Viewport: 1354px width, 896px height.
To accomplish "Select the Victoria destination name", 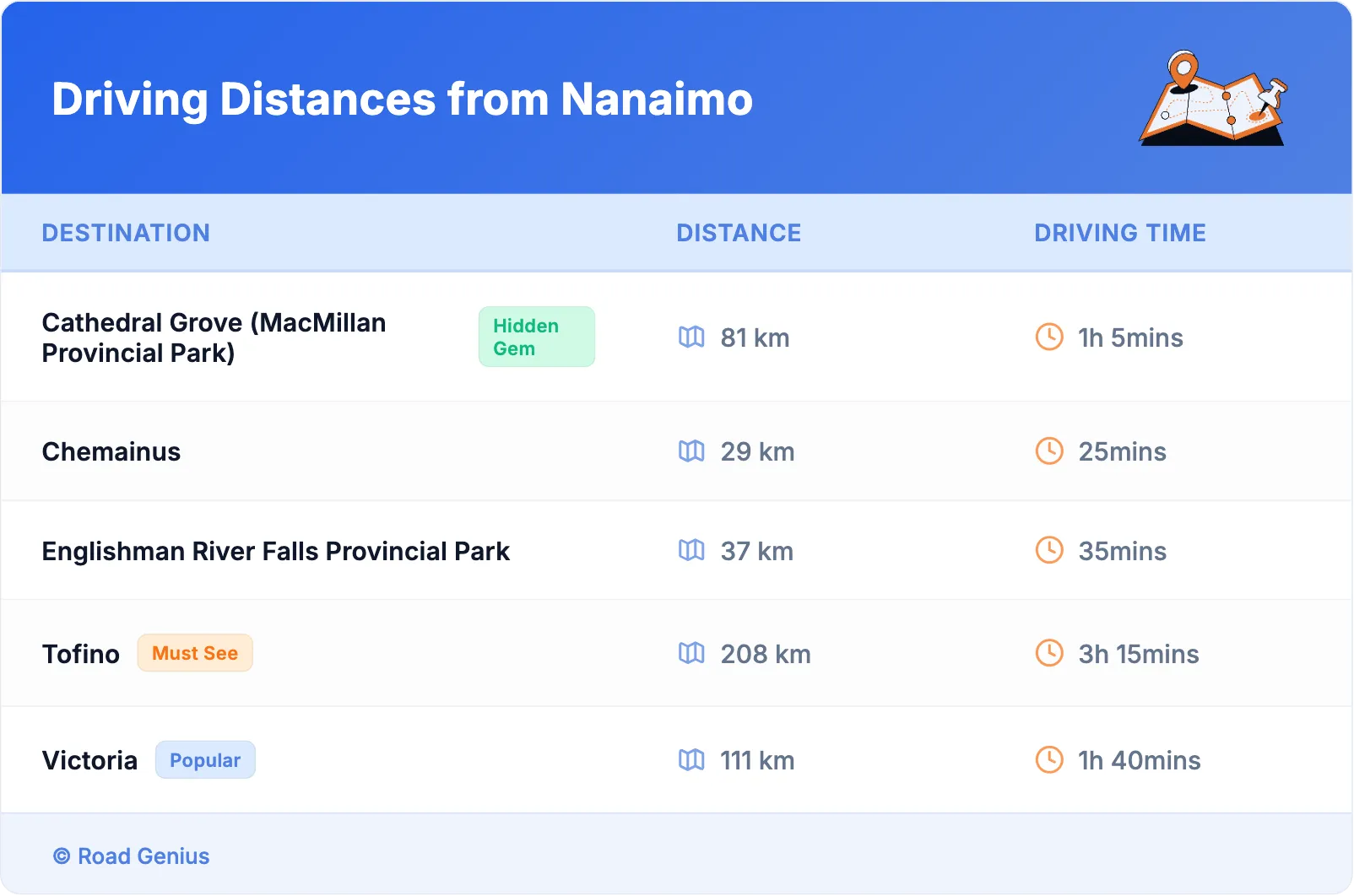I will pyautogui.click(x=89, y=761).
